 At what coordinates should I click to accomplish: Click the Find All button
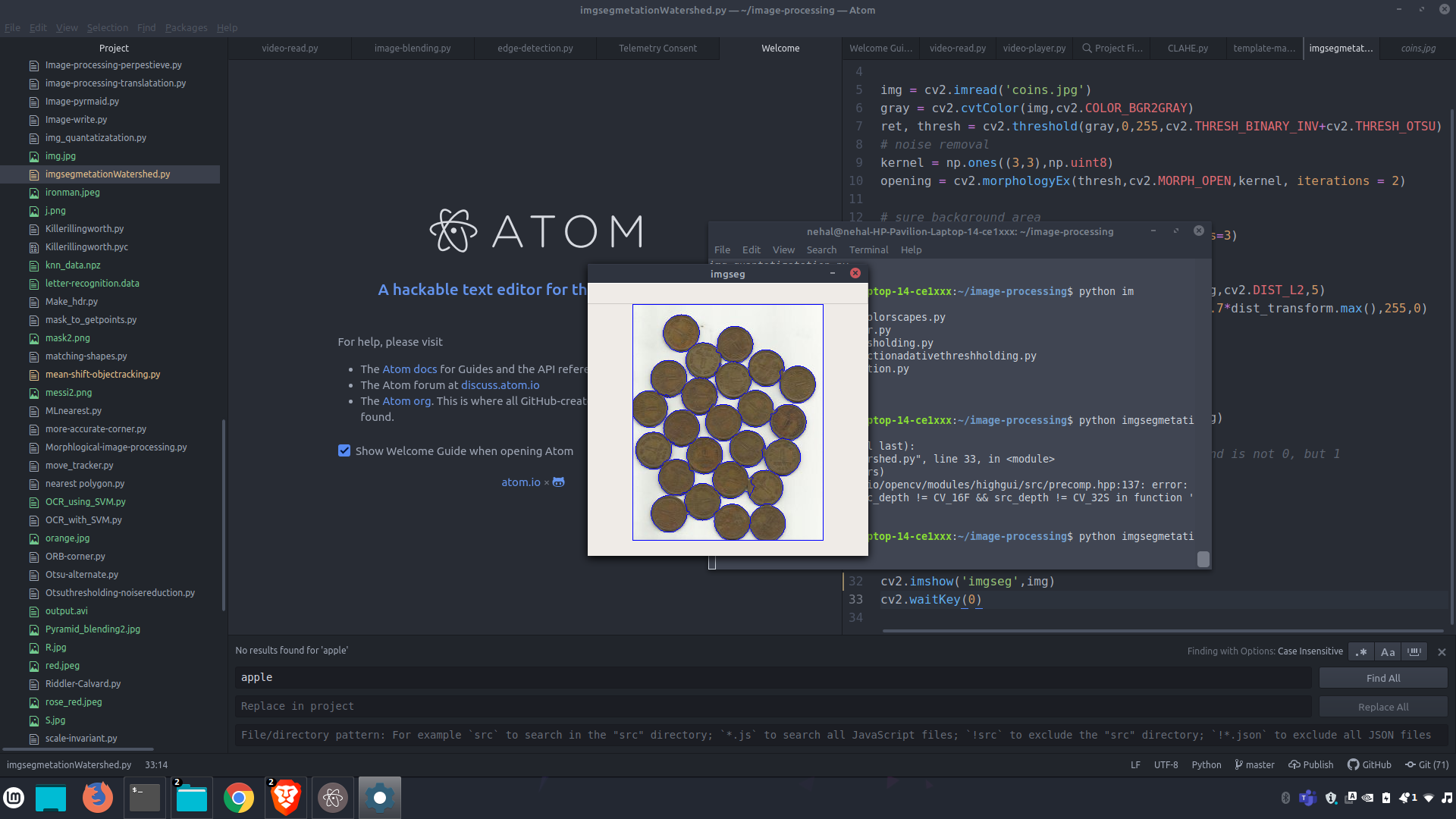pyautogui.click(x=1383, y=678)
